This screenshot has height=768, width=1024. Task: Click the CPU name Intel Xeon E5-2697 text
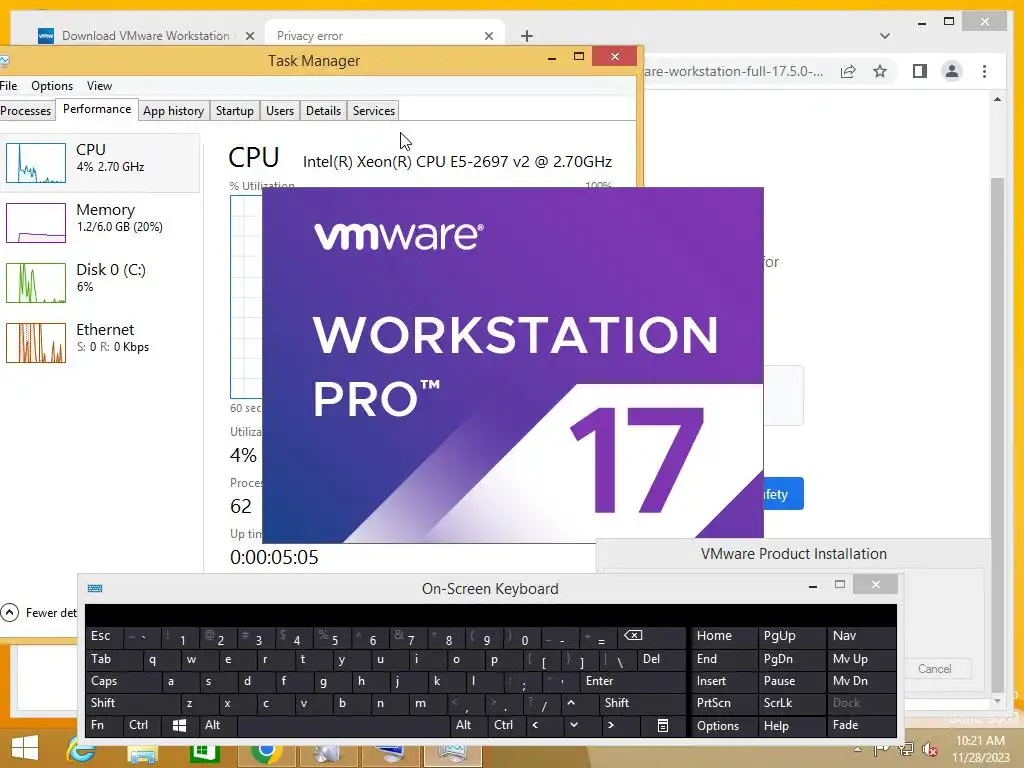pyautogui.click(x=457, y=161)
